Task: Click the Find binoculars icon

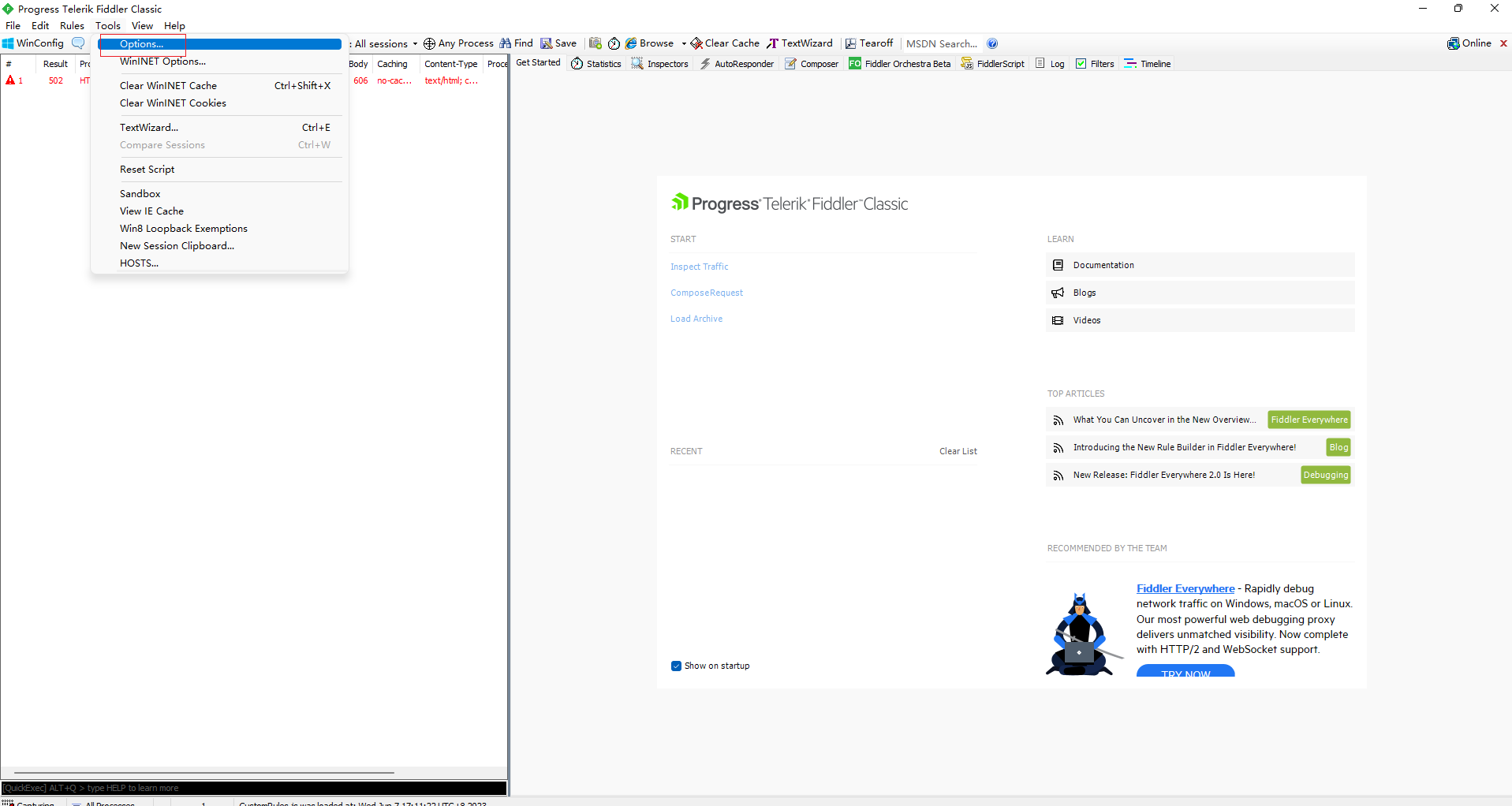Action: (x=506, y=43)
